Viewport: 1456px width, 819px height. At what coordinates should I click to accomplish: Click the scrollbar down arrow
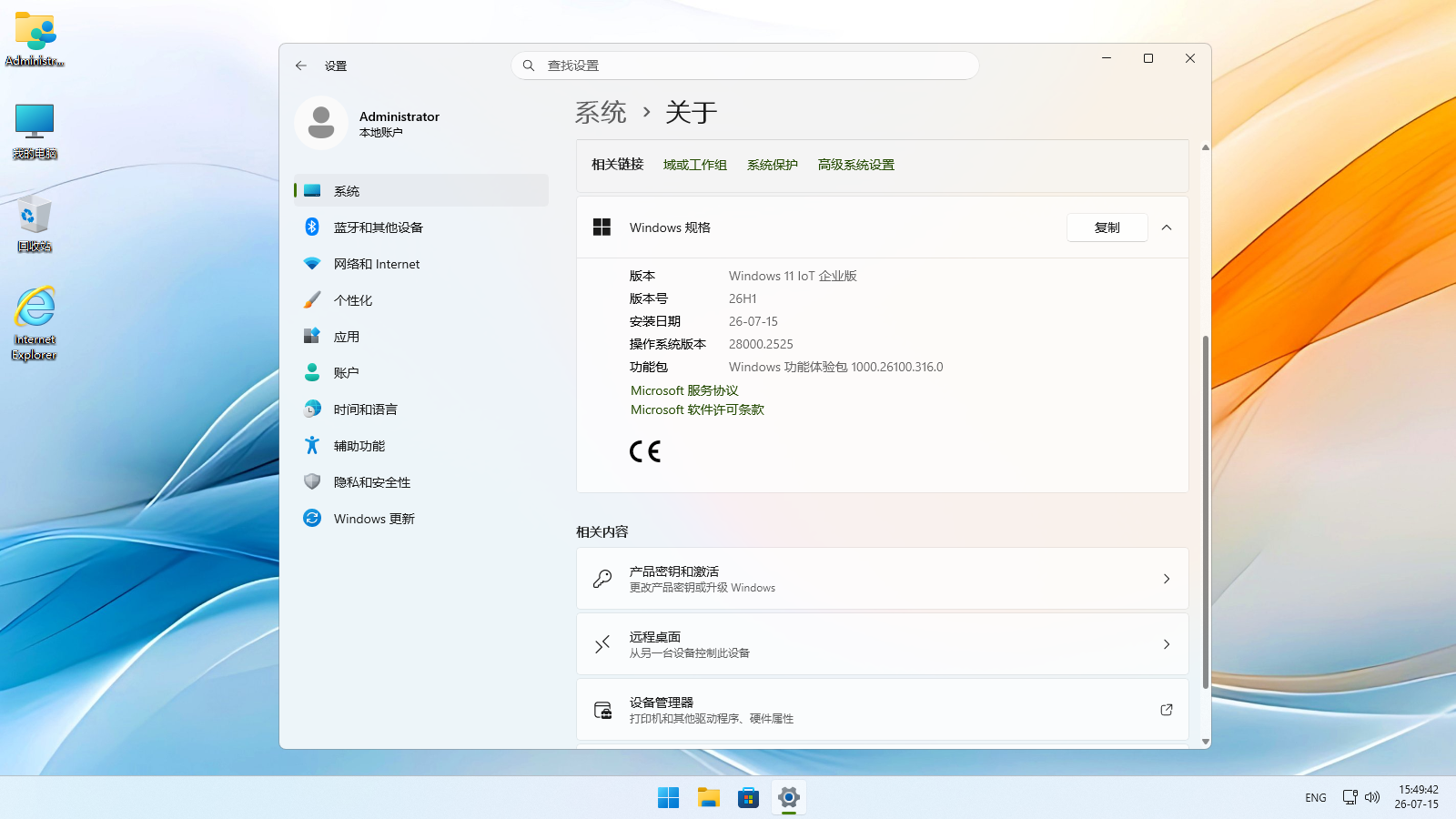coord(1206,742)
